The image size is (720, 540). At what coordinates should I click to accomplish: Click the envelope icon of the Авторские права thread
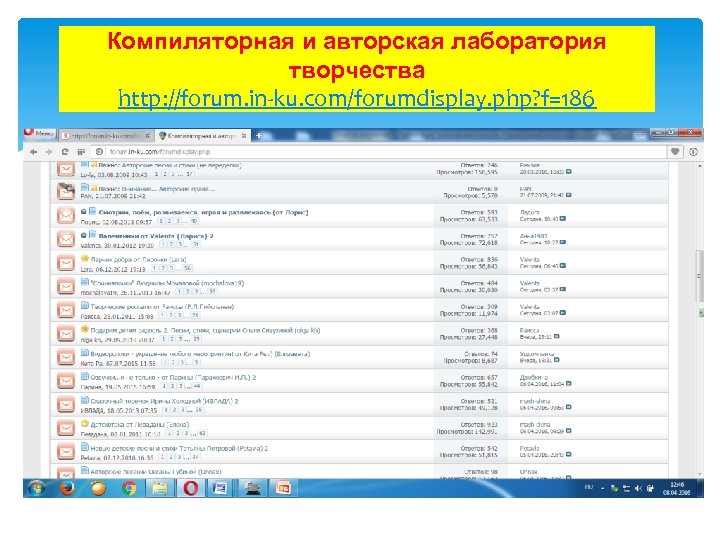pyautogui.click(x=66, y=191)
